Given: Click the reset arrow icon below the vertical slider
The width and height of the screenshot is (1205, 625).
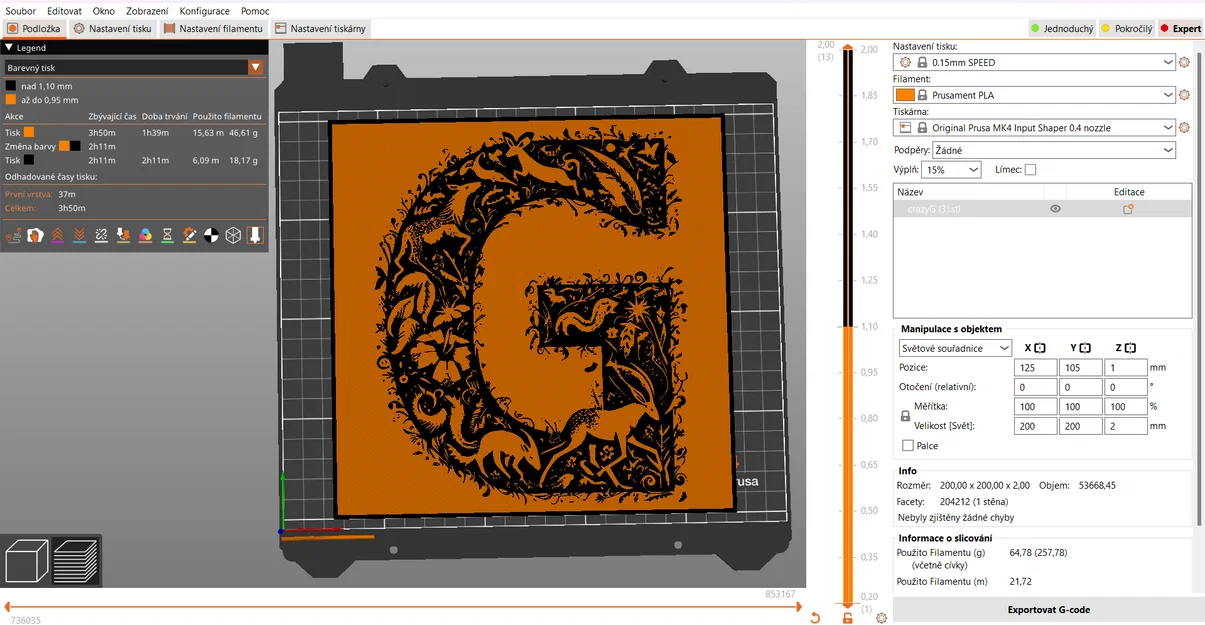Looking at the screenshot, I should tap(815, 618).
